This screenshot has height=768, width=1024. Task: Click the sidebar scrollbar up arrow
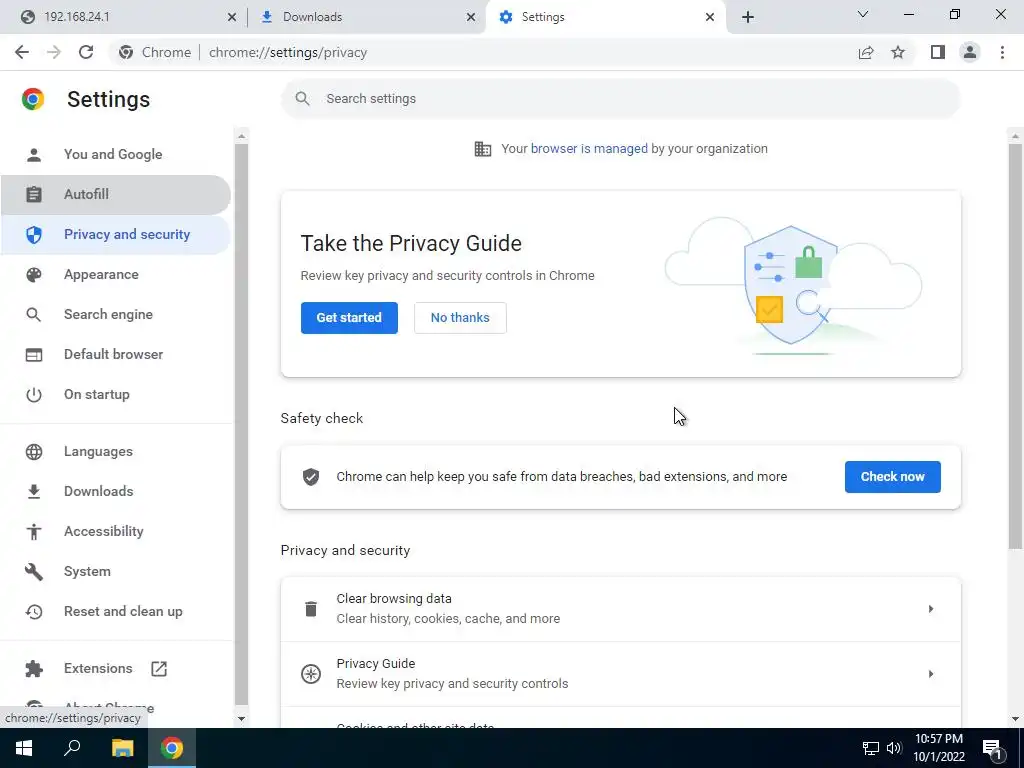[x=241, y=136]
